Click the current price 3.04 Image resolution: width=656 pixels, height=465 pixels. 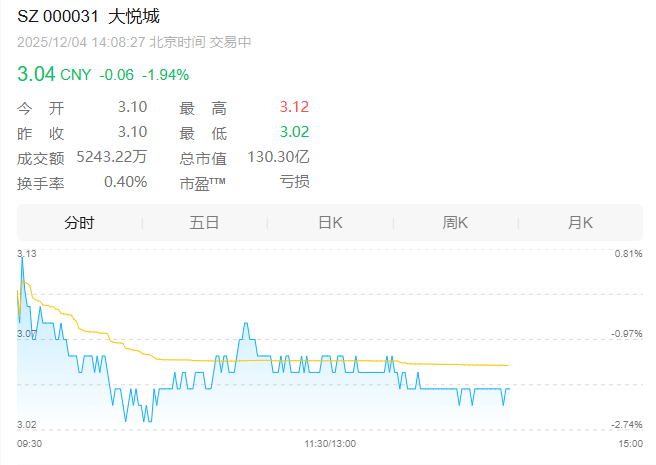click(x=36, y=74)
